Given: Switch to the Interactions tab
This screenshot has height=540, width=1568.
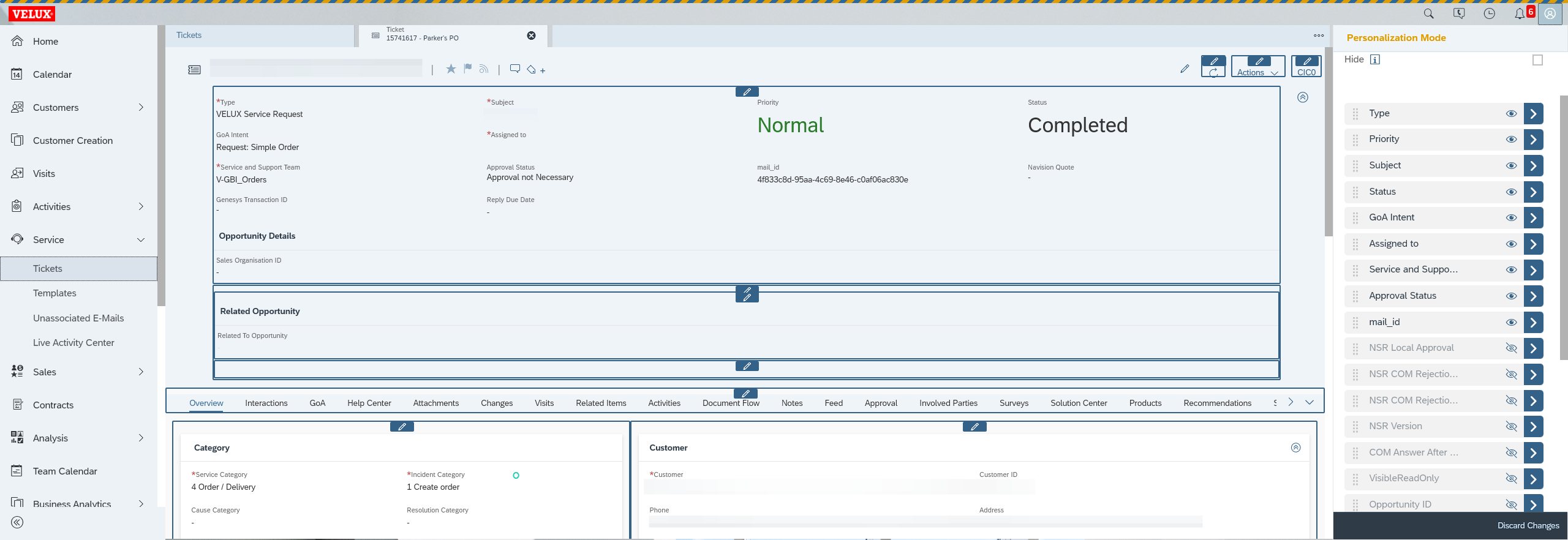Looking at the screenshot, I should coord(266,403).
